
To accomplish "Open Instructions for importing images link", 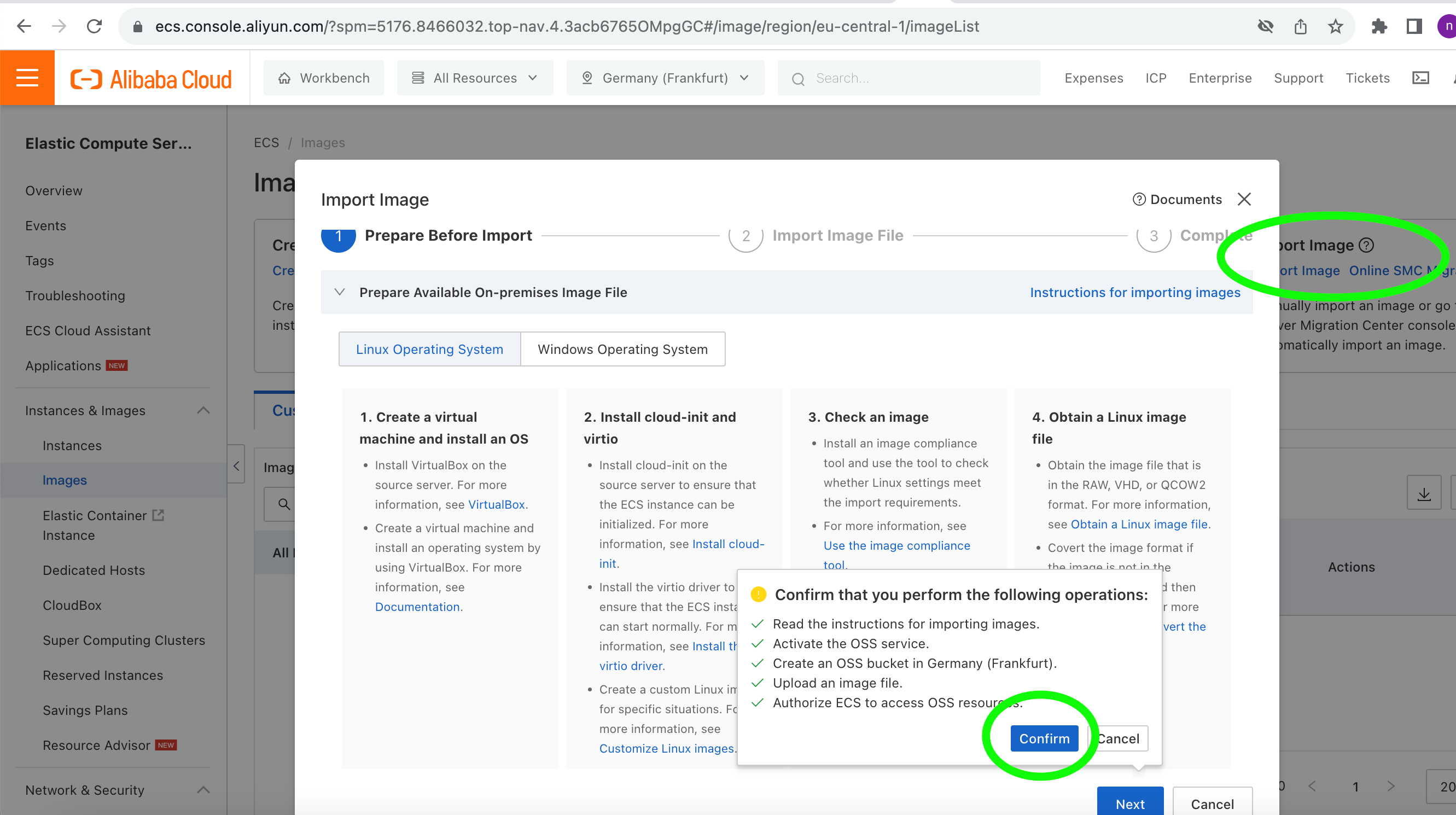I will pos(1135,292).
